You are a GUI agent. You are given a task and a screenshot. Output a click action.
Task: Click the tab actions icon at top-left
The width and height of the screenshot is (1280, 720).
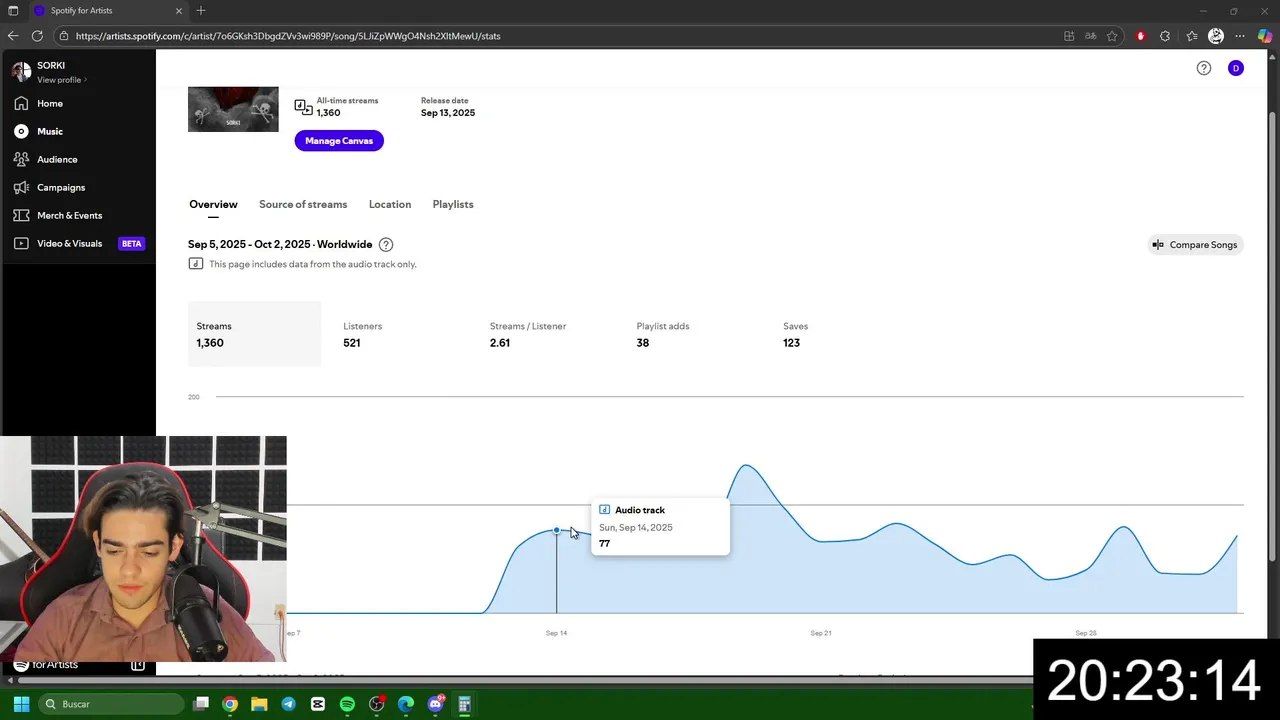(x=13, y=10)
